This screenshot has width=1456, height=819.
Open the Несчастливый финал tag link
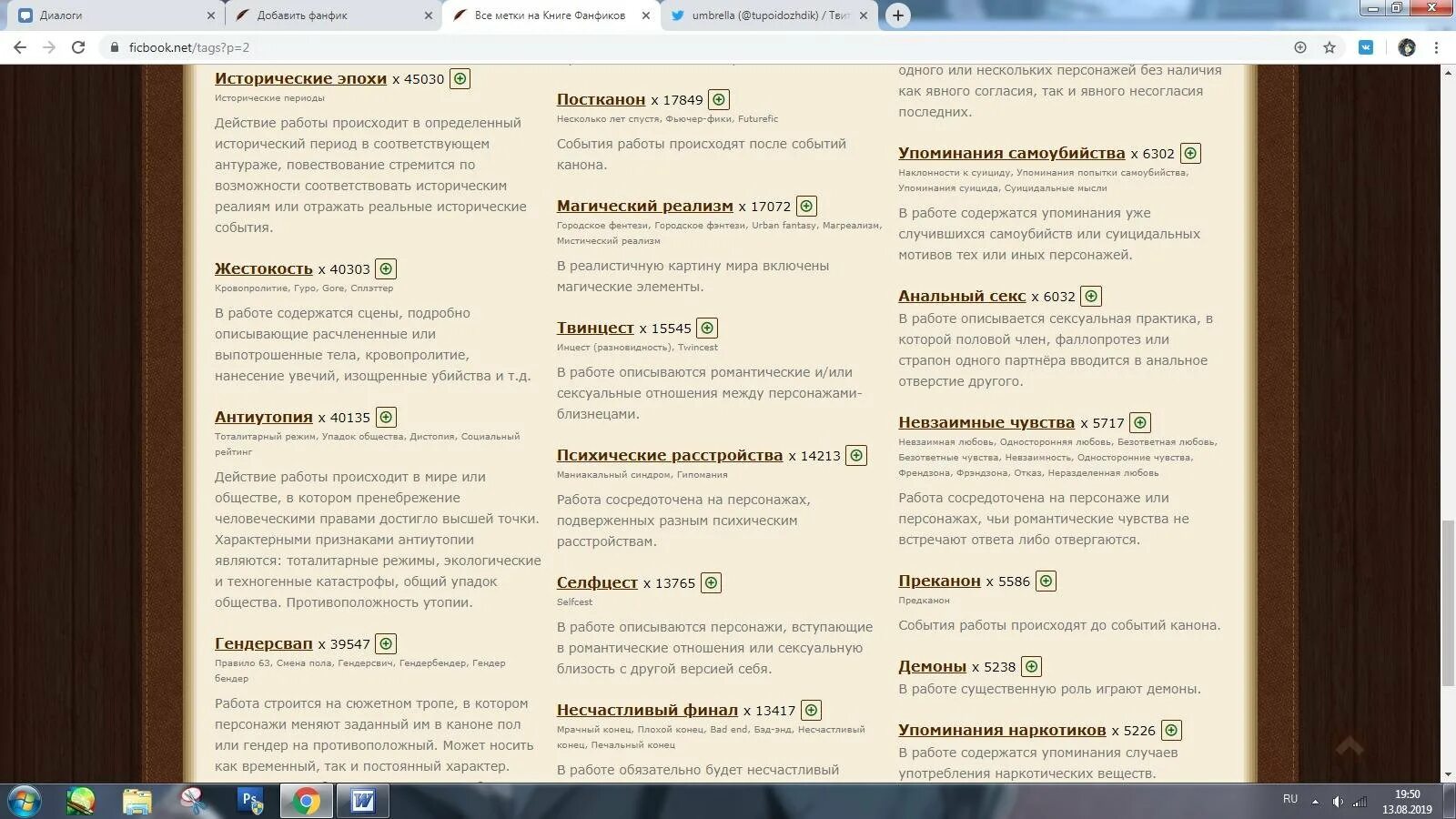pyautogui.click(x=647, y=711)
